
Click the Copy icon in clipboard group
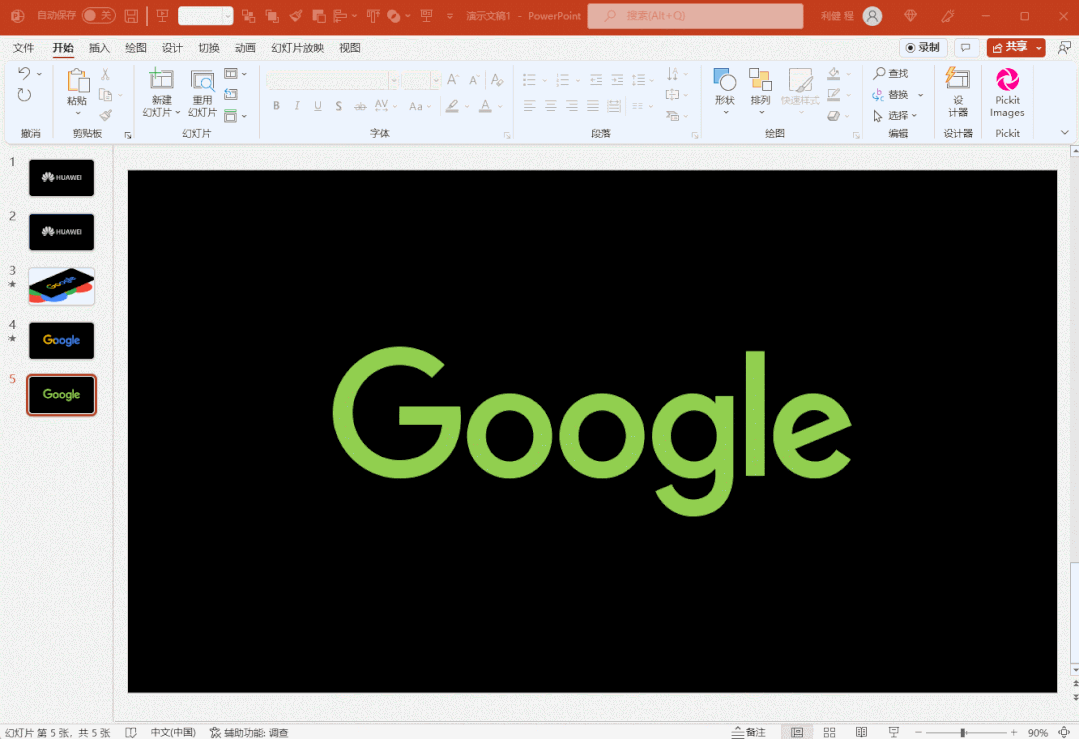[x=105, y=95]
